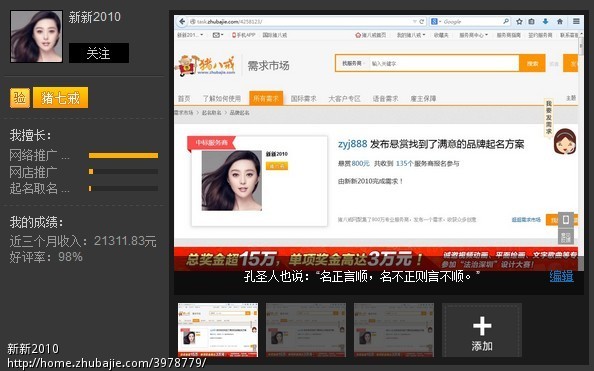Click the 网店推广 skill bar
This screenshot has width=594, height=371.
(x=123, y=172)
